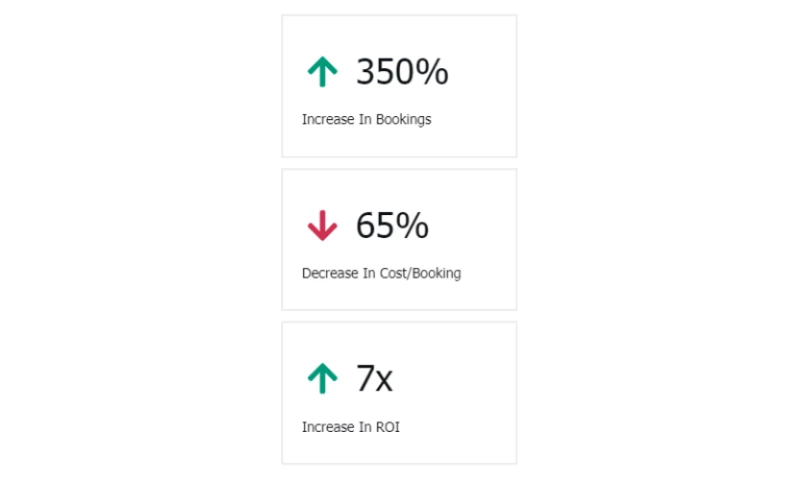Click the word Bookings under 350%
The width and height of the screenshot is (800, 480).
[x=404, y=120]
